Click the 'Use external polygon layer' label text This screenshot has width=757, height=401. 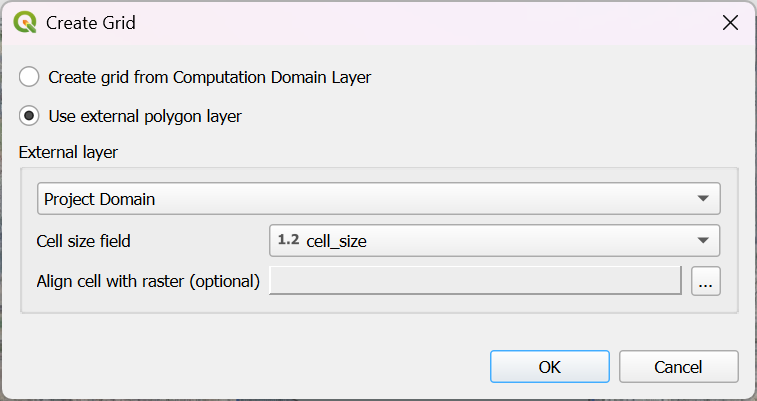click(145, 116)
